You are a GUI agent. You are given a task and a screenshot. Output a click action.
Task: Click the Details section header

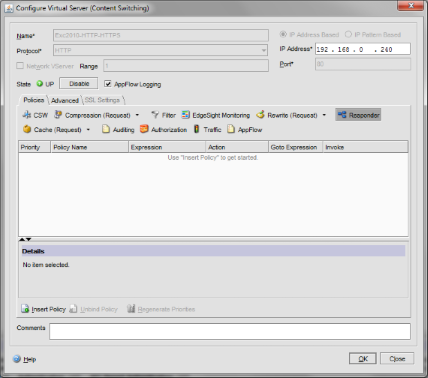(213, 251)
